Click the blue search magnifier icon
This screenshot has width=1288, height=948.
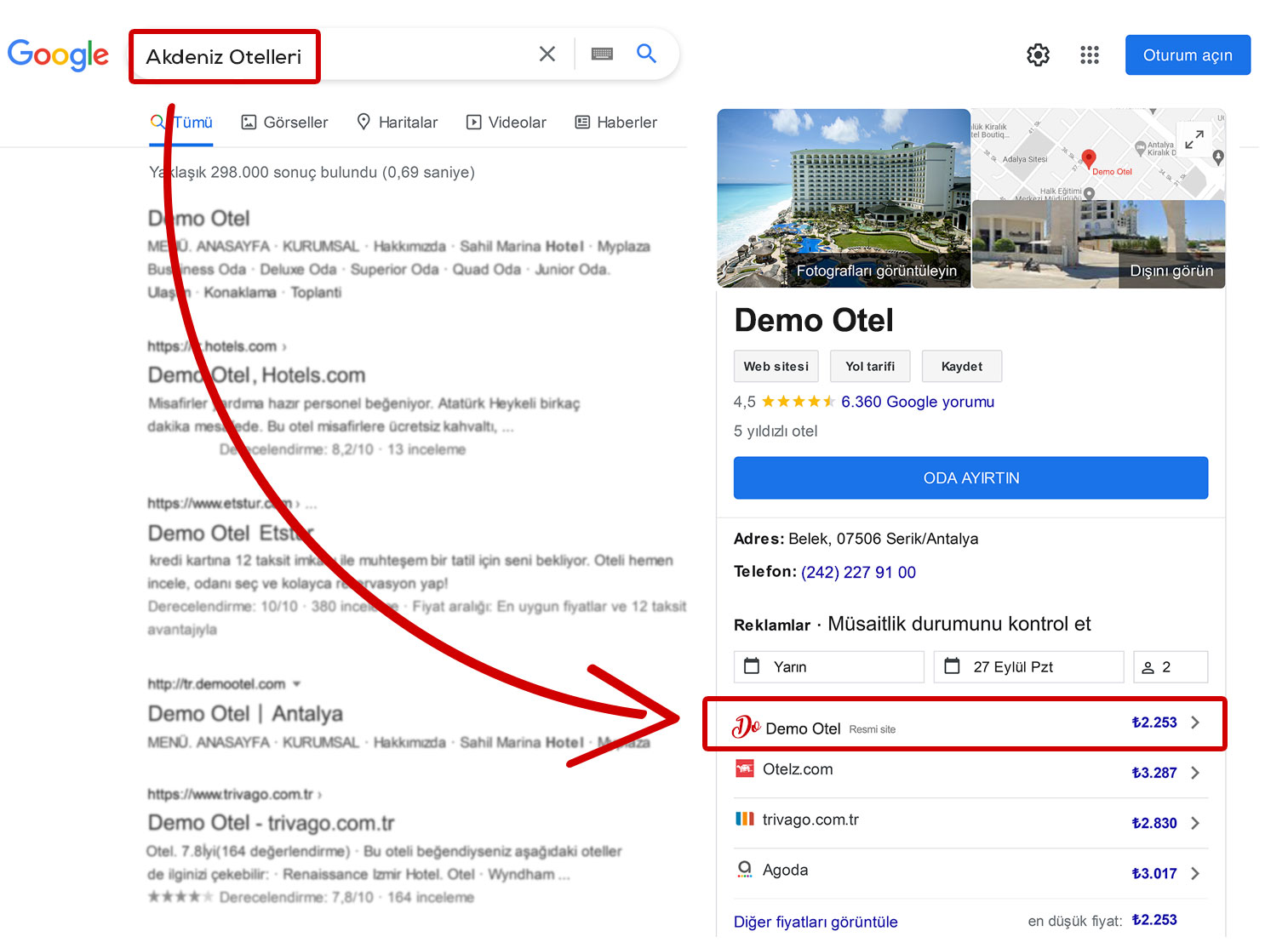point(647,54)
